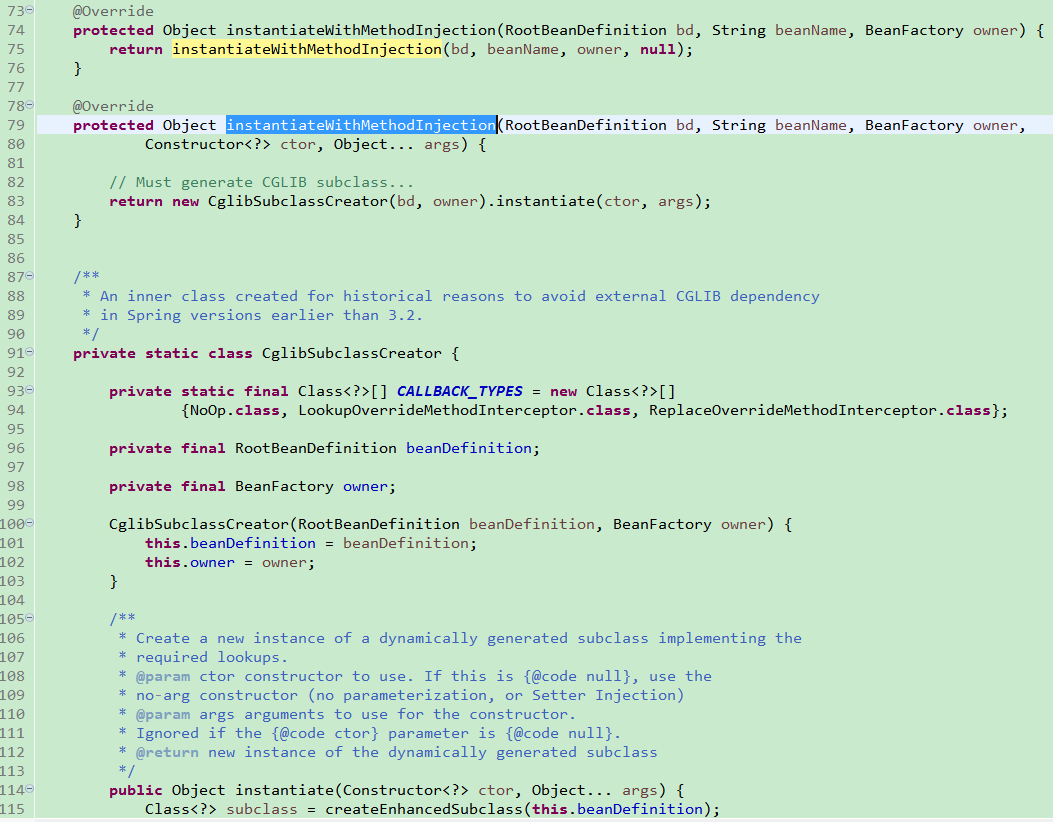This screenshot has height=822, width=1053.
Task: Collapse the method fold at line 73
Action: [27, 10]
